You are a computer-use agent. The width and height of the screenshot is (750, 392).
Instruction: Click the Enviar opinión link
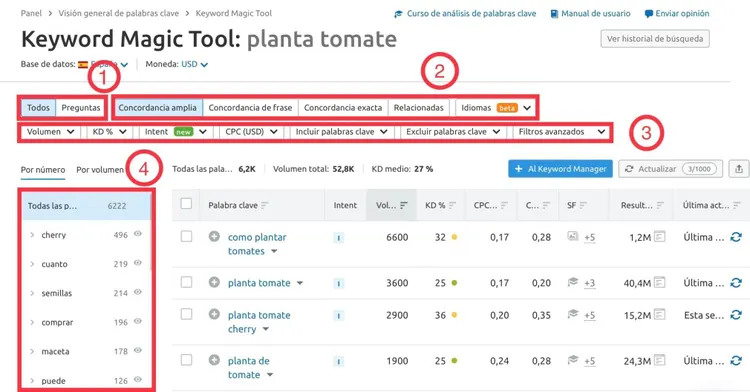677,14
